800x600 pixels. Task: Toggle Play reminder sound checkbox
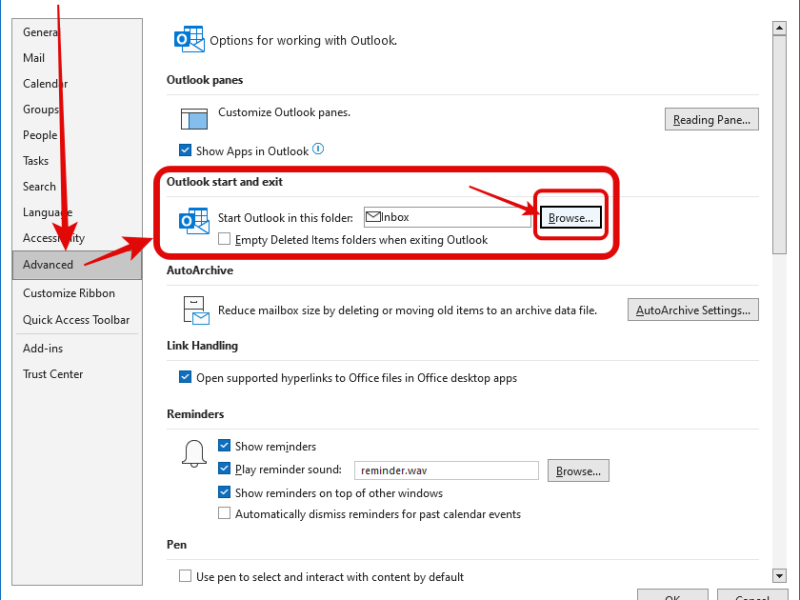[224, 468]
